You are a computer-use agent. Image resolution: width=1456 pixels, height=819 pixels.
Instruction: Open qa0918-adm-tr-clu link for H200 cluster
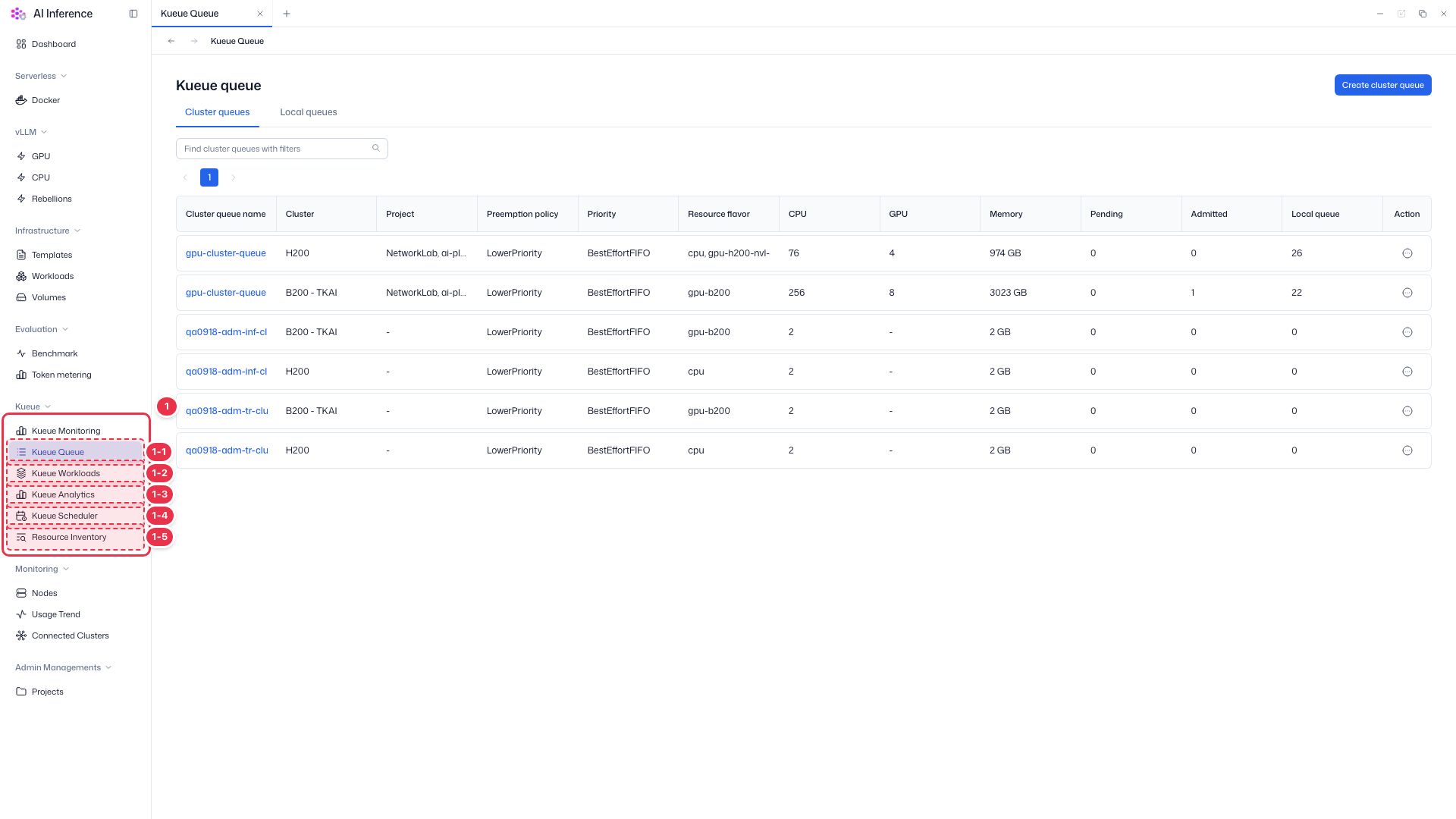[x=227, y=450]
